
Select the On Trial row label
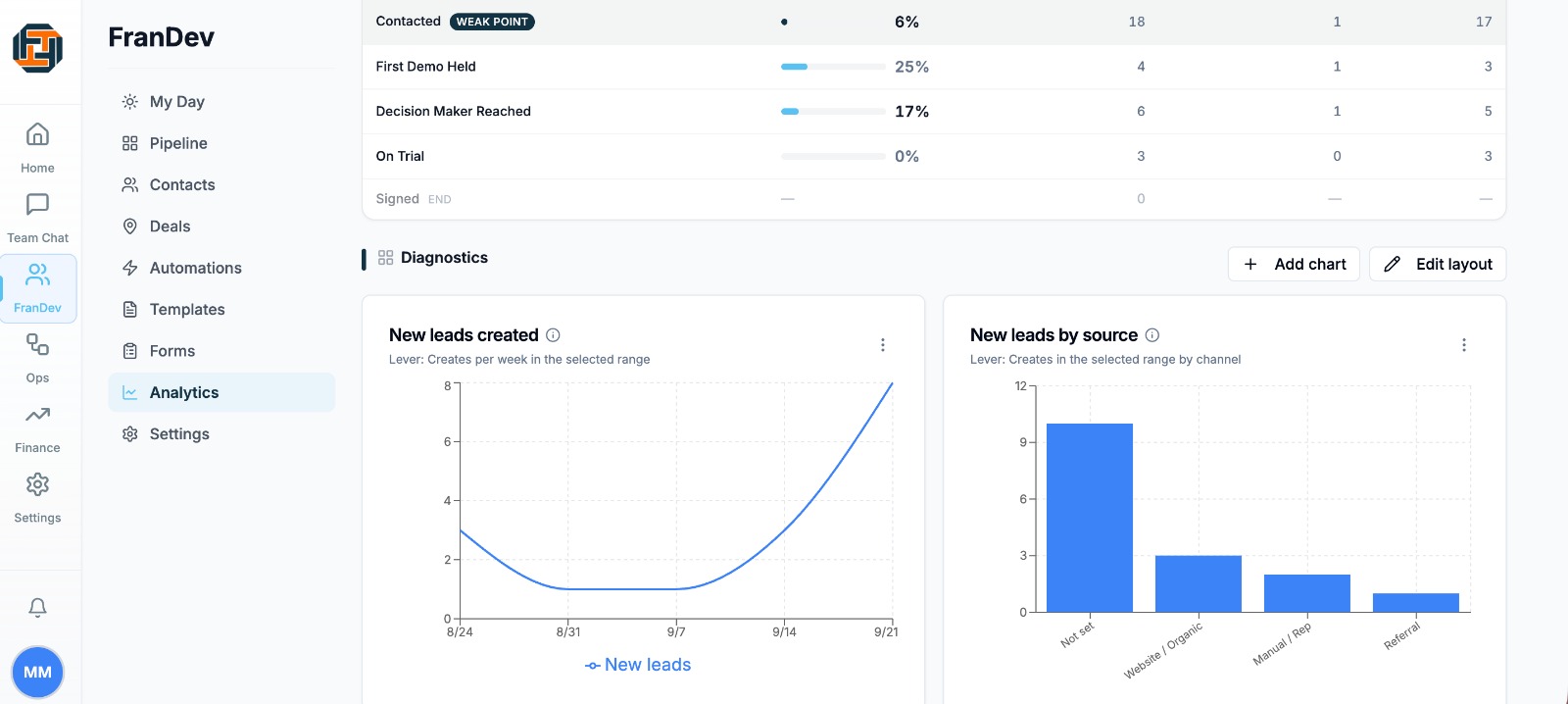pyautogui.click(x=401, y=156)
